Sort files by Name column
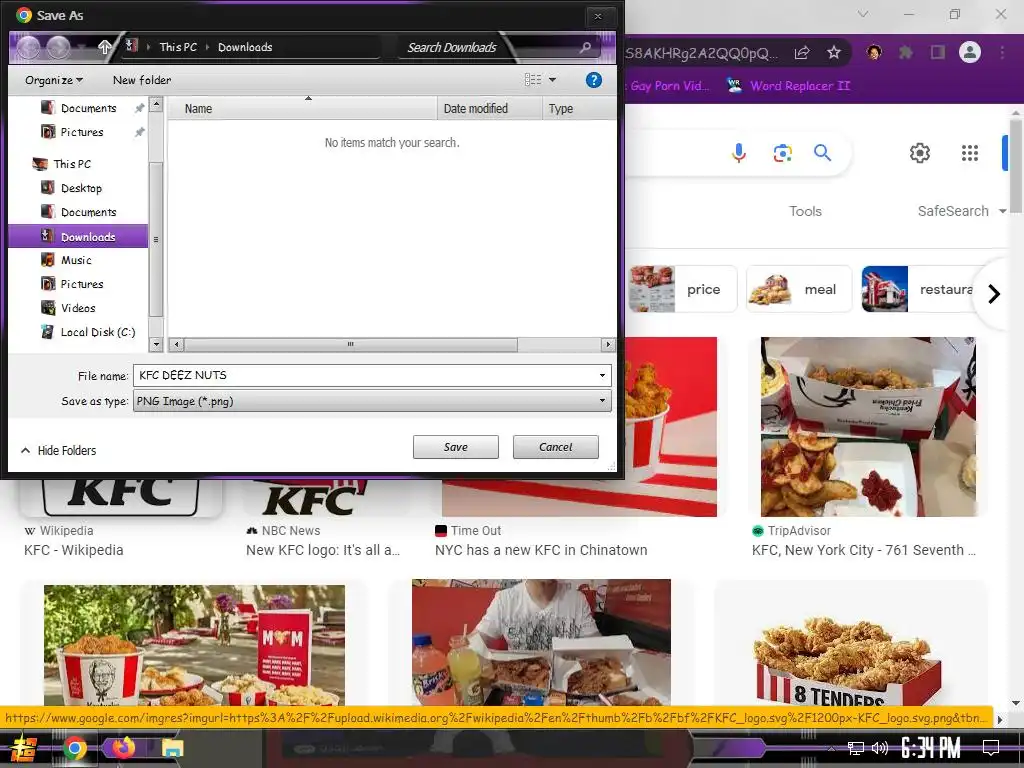The height and width of the screenshot is (768, 1024). click(x=302, y=108)
